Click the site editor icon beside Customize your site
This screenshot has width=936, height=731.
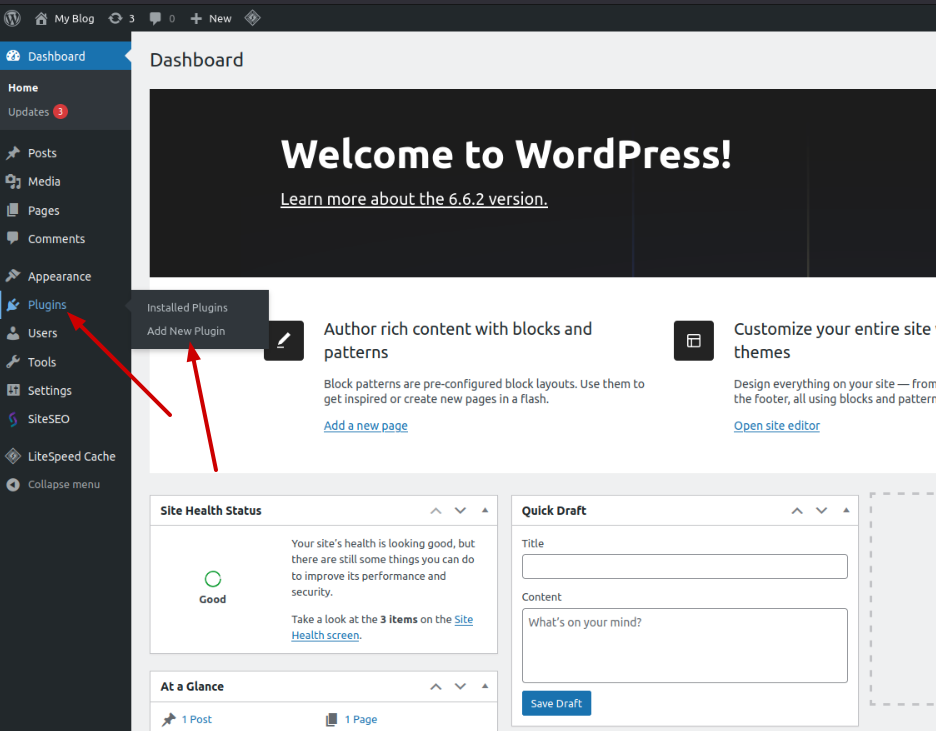pos(693,340)
